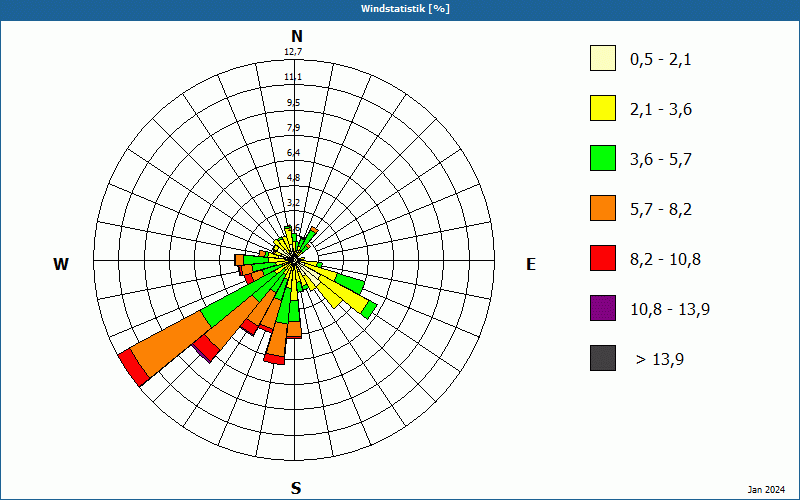This screenshot has height=500, width=800.
Task: Select the 3,6 - 5,7 green legend swatch
Action: (603, 158)
